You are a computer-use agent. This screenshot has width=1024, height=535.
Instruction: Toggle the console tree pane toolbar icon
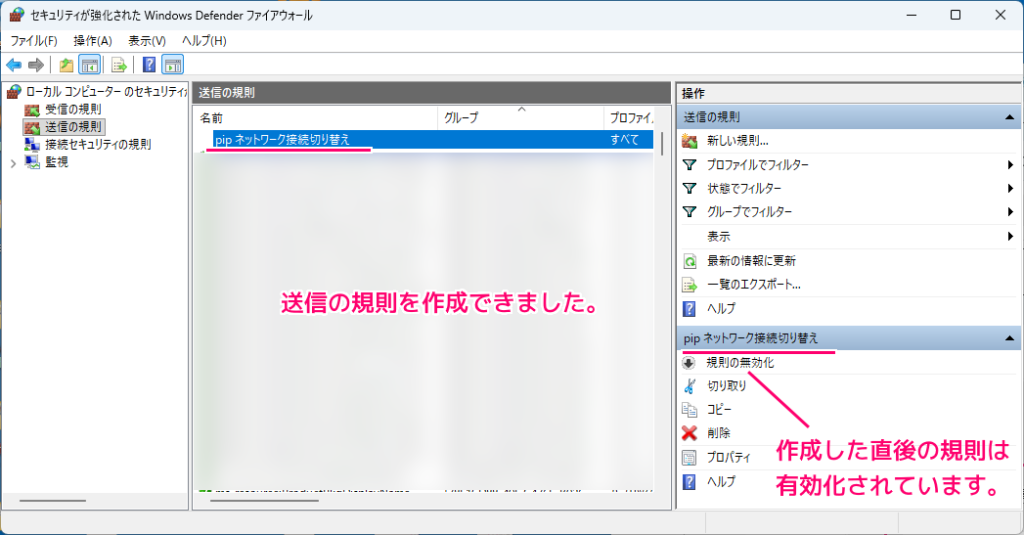click(x=89, y=65)
